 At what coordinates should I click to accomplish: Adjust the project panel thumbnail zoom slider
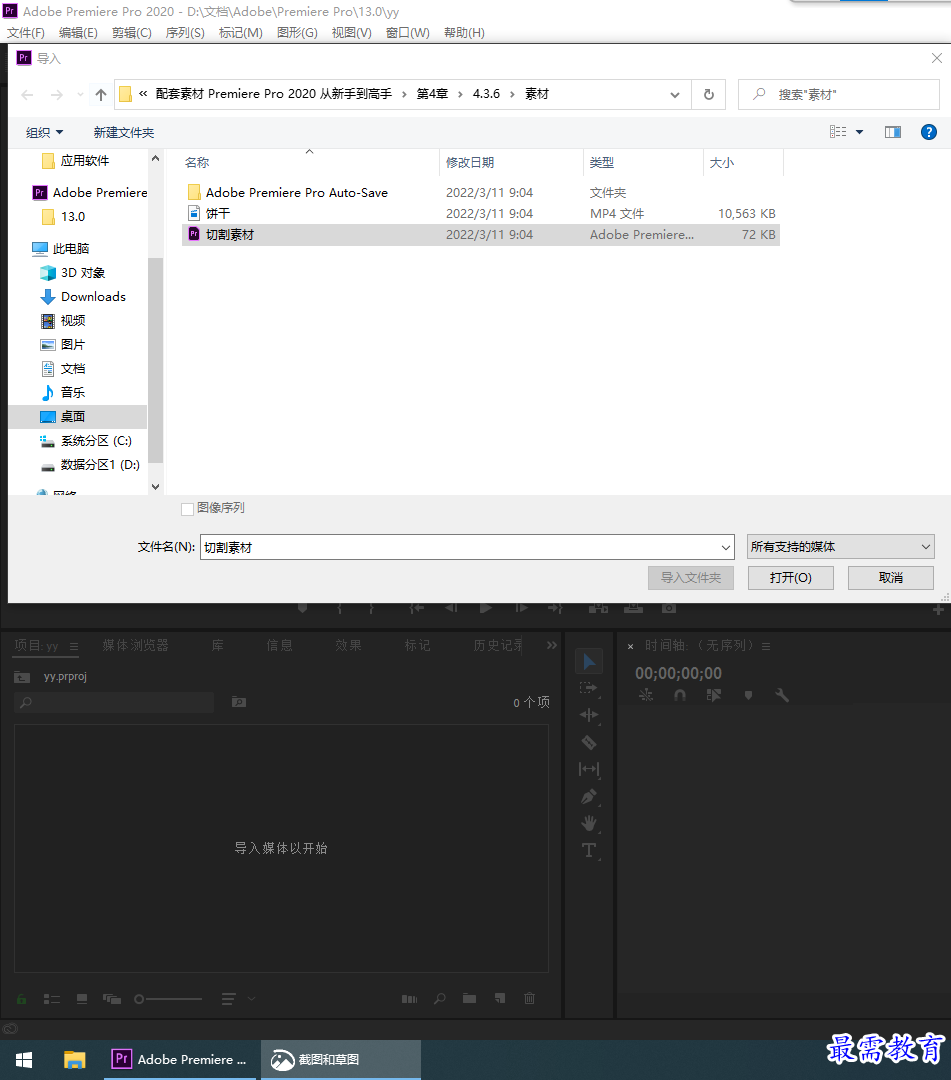(x=169, y=999)
